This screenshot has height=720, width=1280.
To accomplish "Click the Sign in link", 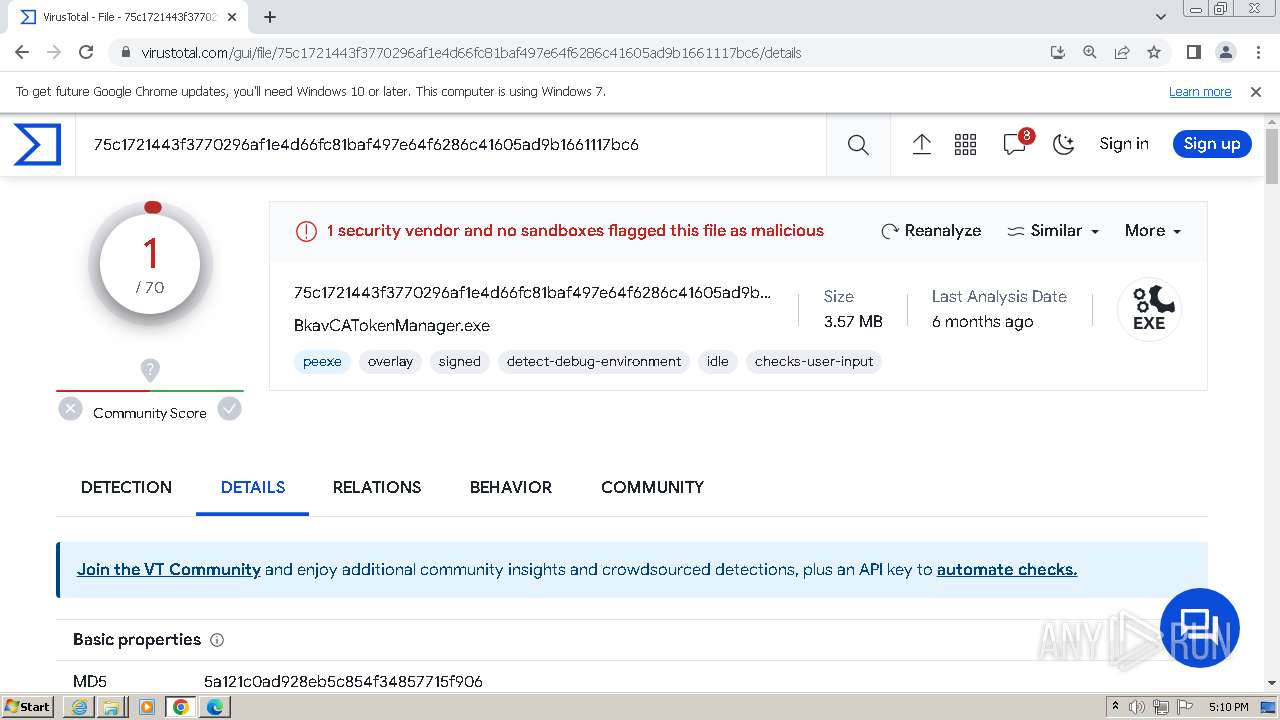I will tap(1124, 144).
